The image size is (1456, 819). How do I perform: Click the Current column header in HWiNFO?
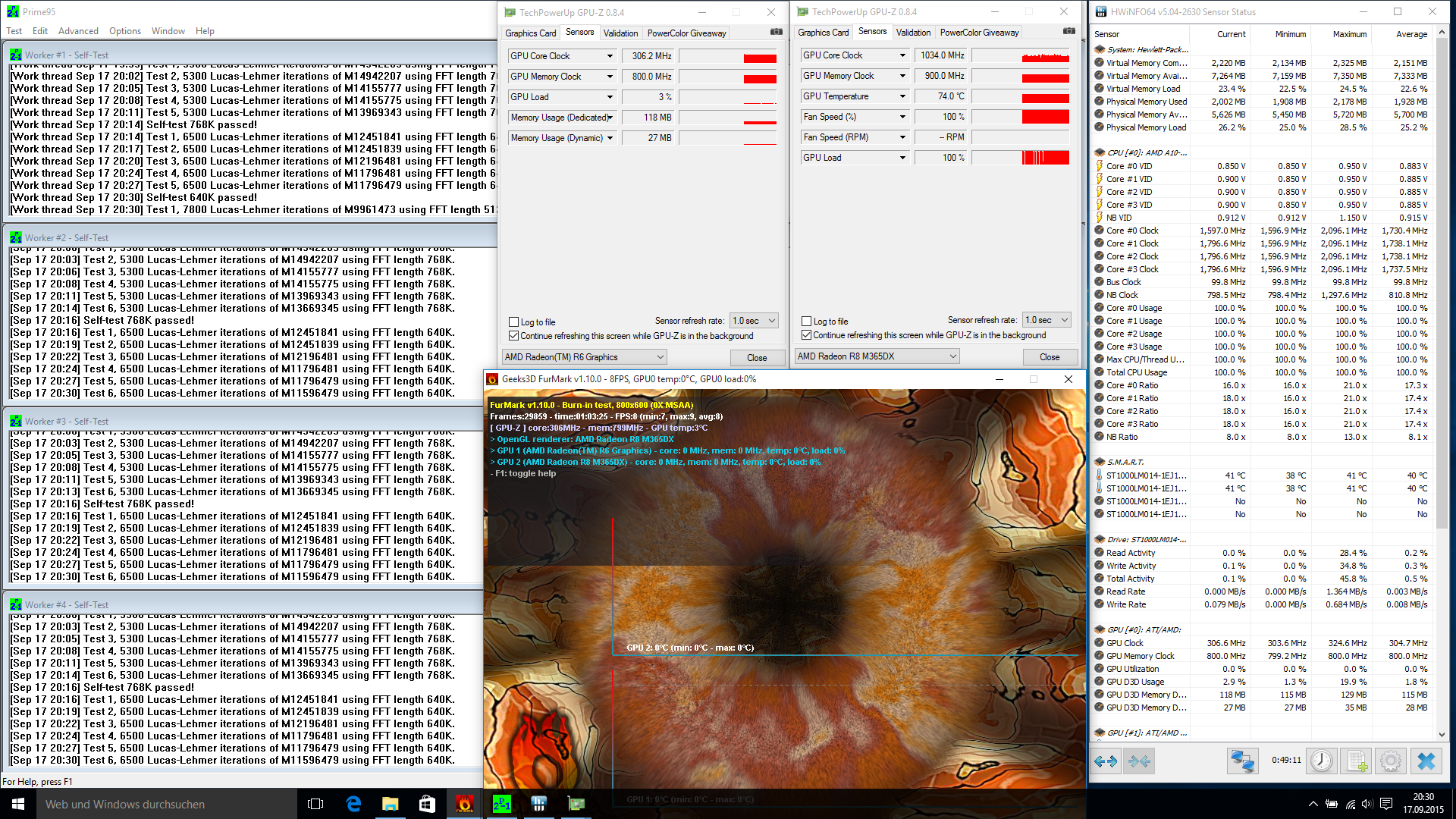1231,34
